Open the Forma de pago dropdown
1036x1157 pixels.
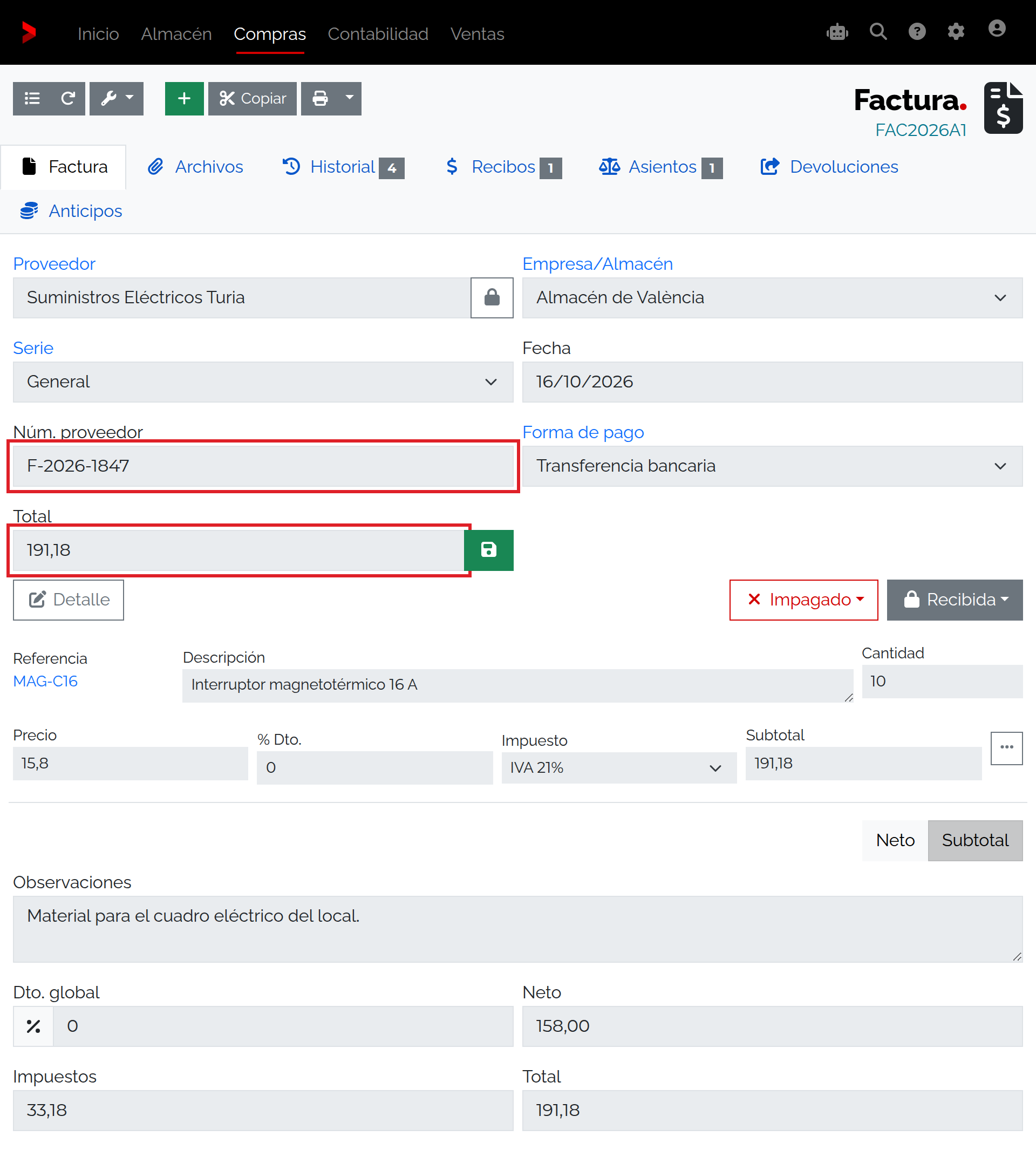pyautogui.click(x=773, y=466)
